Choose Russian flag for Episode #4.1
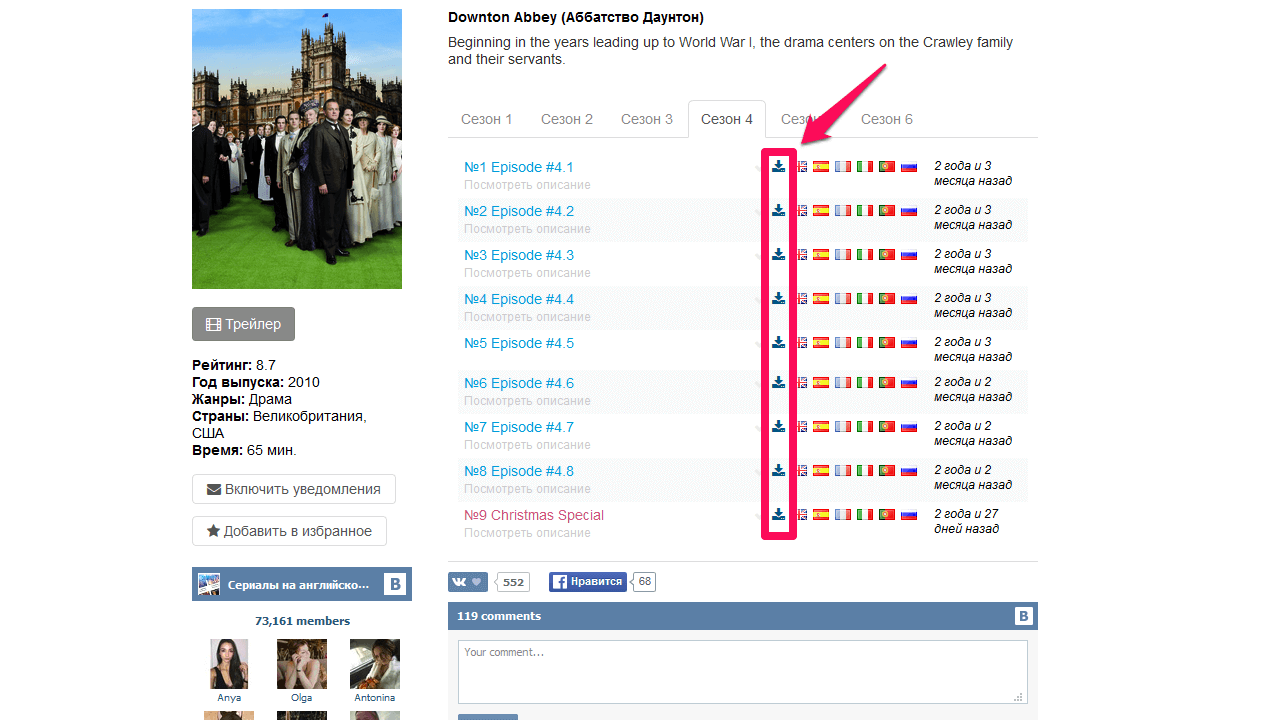The height and width of the screenshot is (720, 1280). (909, 167)
